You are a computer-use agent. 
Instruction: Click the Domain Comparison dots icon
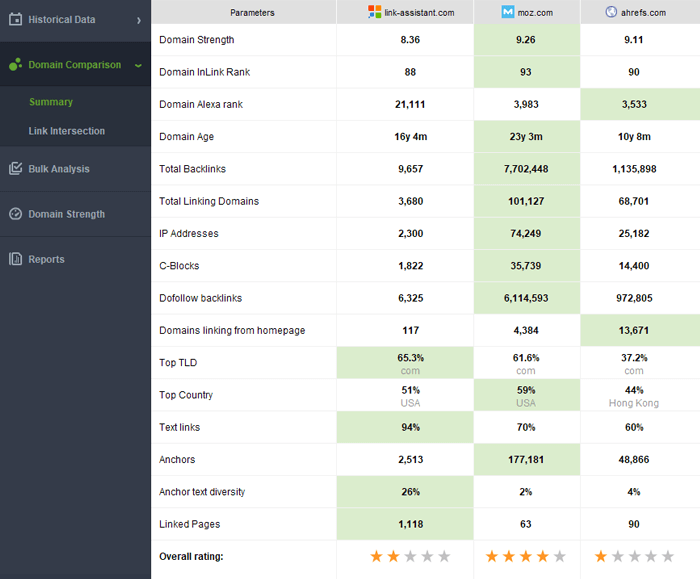(x=16, y=65)
